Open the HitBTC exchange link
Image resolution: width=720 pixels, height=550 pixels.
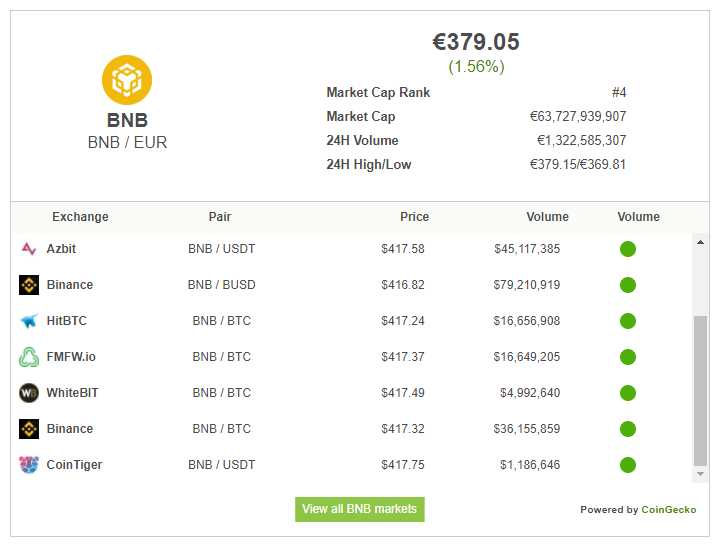[x=67, y=320]
